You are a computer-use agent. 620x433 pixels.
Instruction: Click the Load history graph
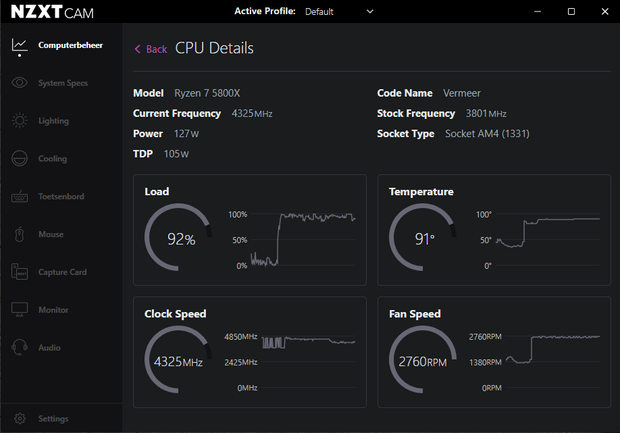(303, 240)
